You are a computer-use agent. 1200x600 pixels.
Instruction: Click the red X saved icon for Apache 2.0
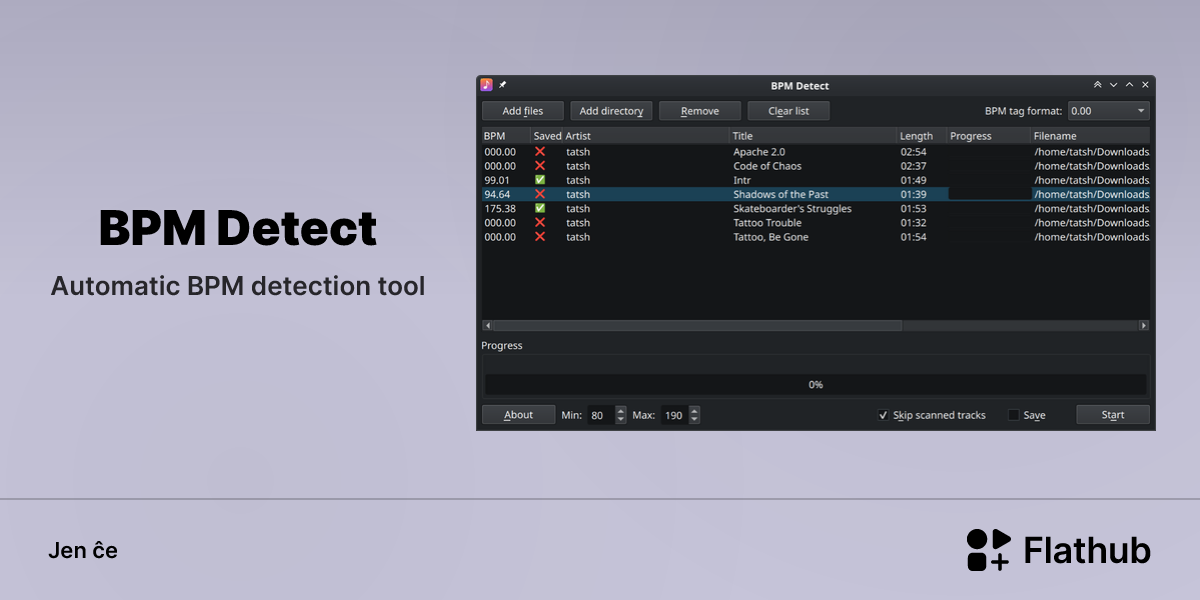540,152
